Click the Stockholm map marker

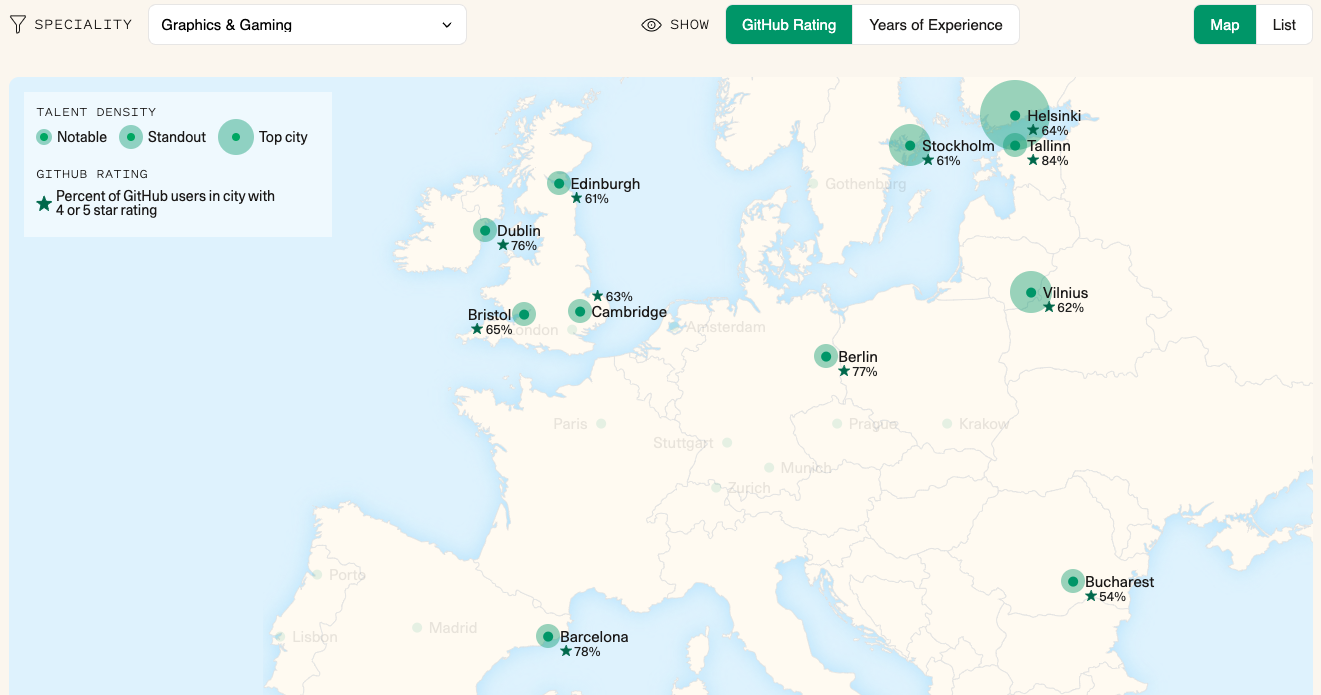(910, 145)
